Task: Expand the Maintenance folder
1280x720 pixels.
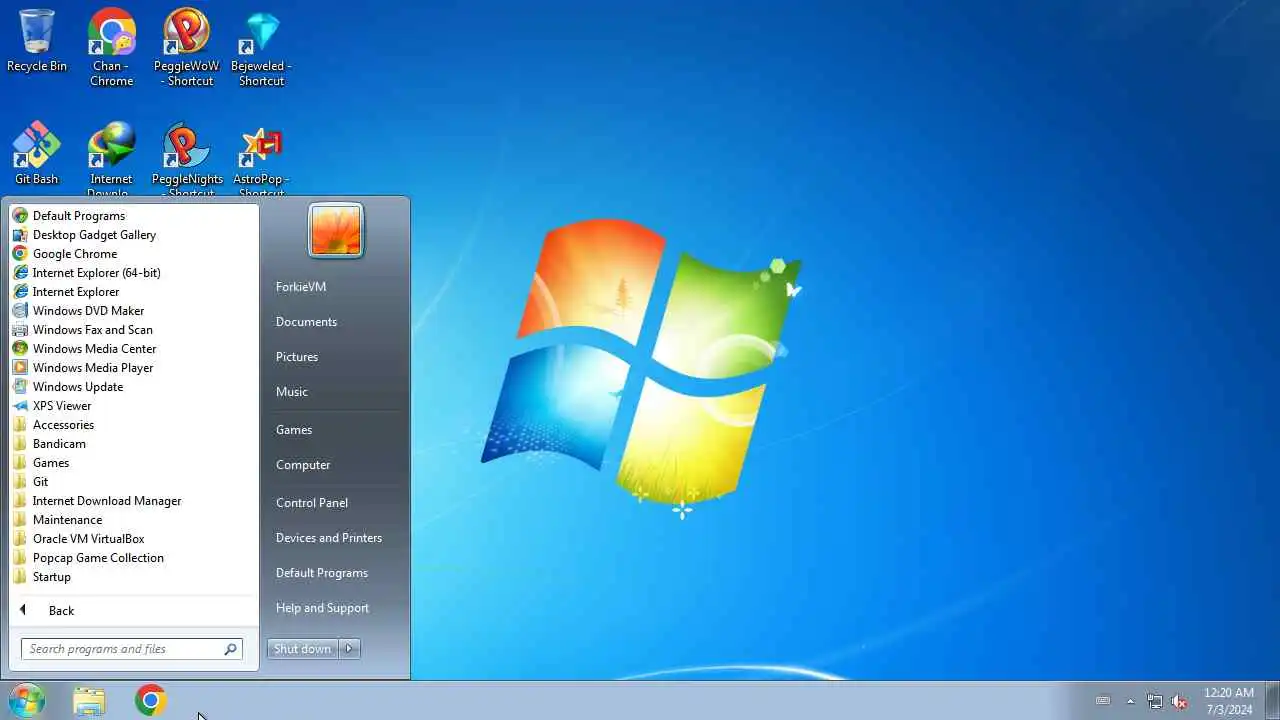Action: pos(134,520)
